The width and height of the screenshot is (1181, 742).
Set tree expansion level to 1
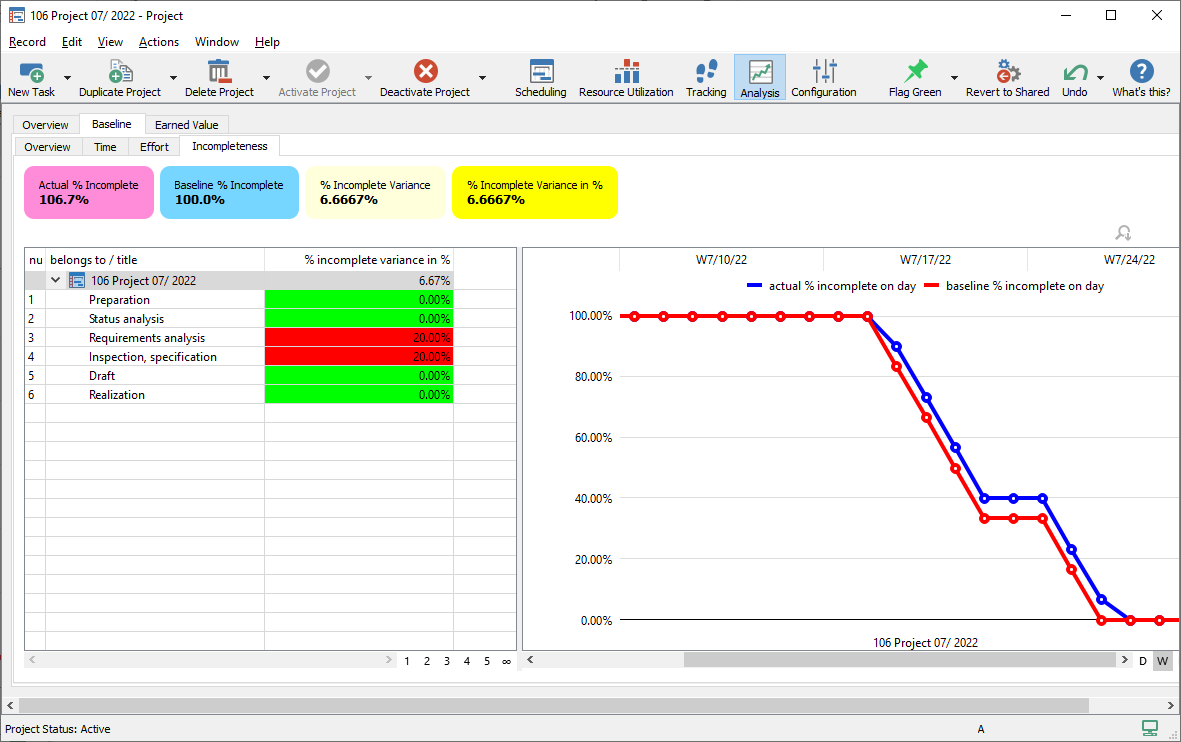click(x=407, y=661)
